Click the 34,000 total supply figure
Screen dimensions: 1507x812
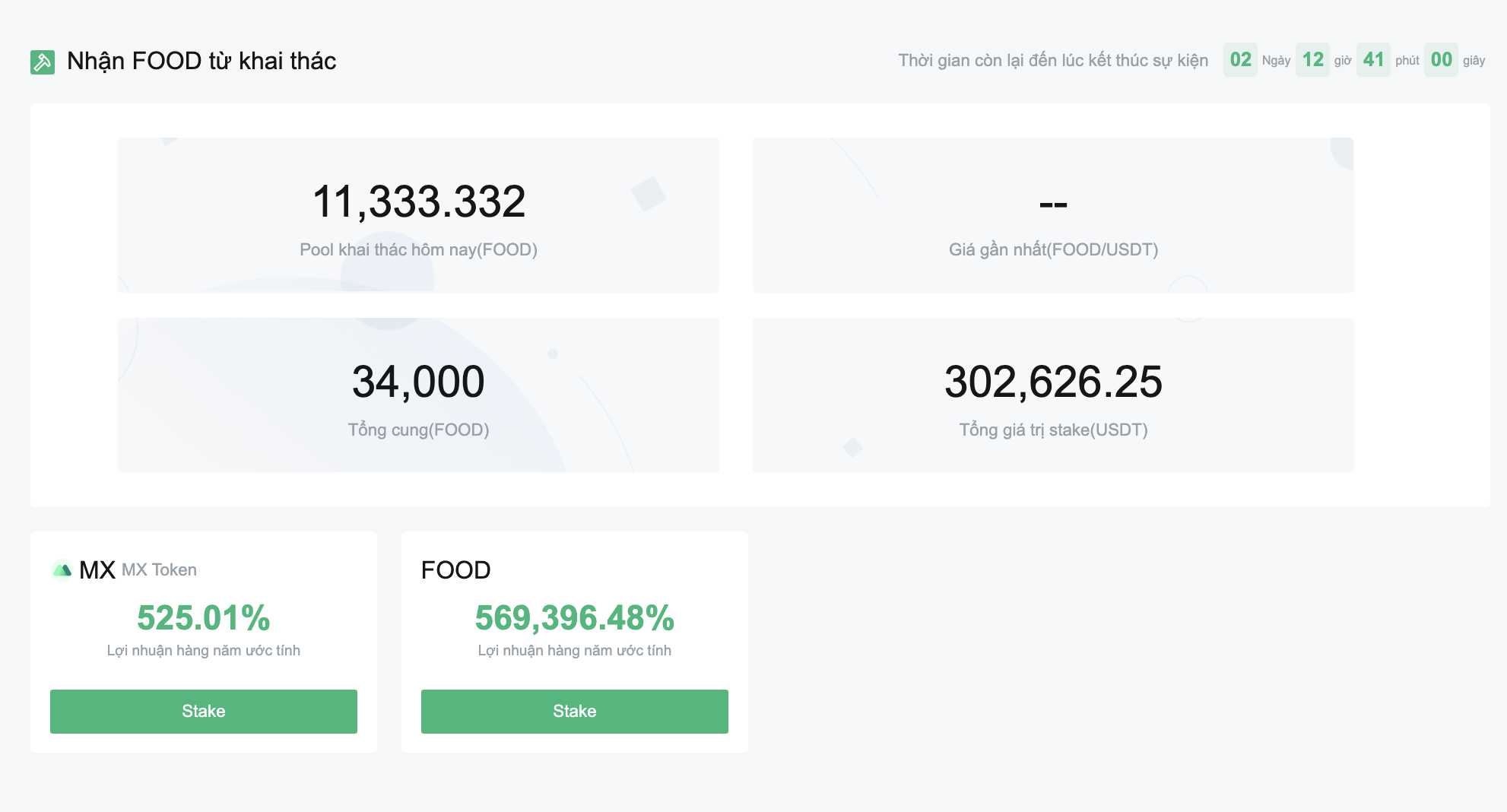pyautogui.click(x=418, y=382)
